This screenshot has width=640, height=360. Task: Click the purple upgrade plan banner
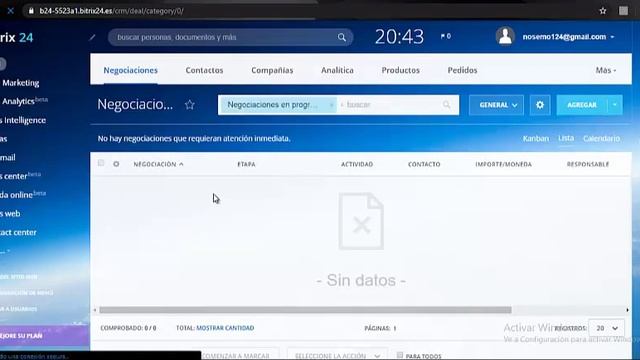[x=44, y=336]
